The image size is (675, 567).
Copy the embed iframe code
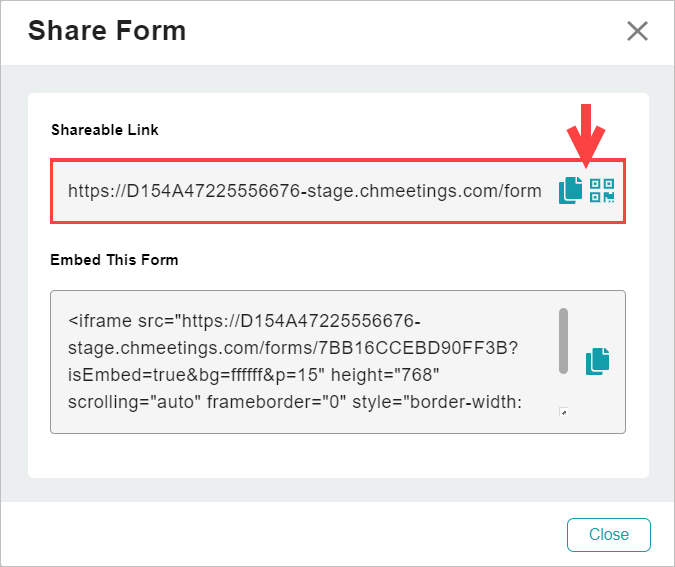(598, 361)
